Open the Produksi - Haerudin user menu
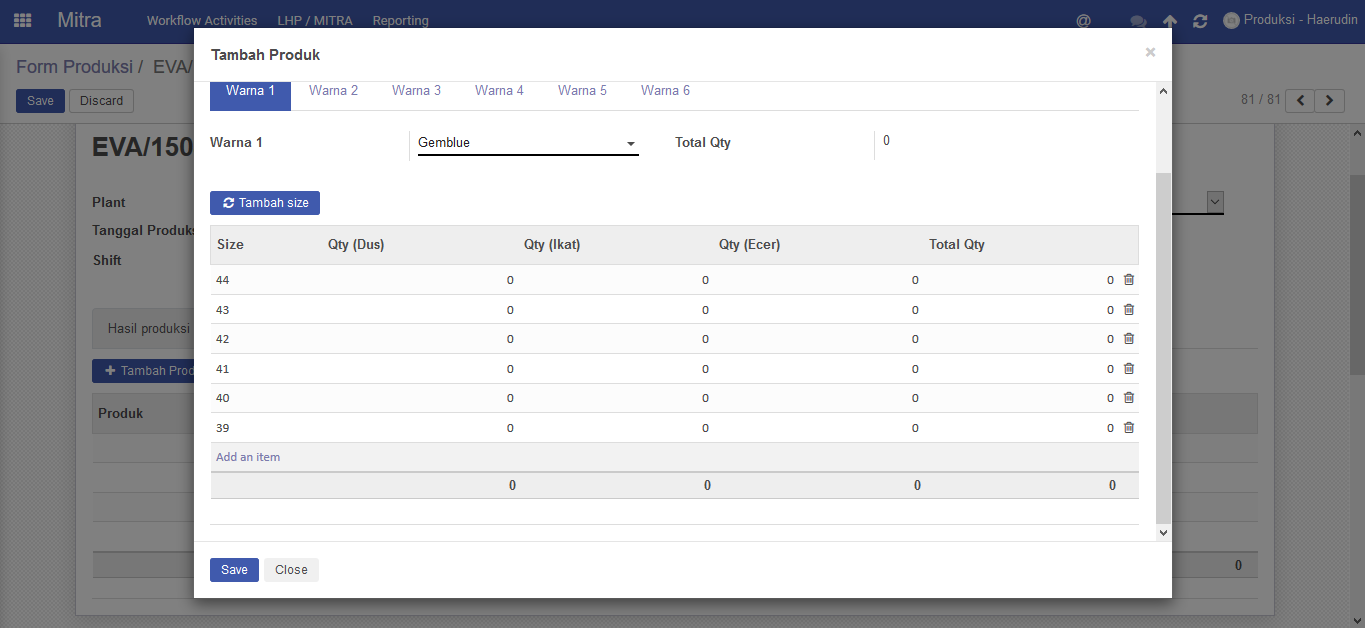Viewport: 1365px width, 628px height. point(1292,20)
